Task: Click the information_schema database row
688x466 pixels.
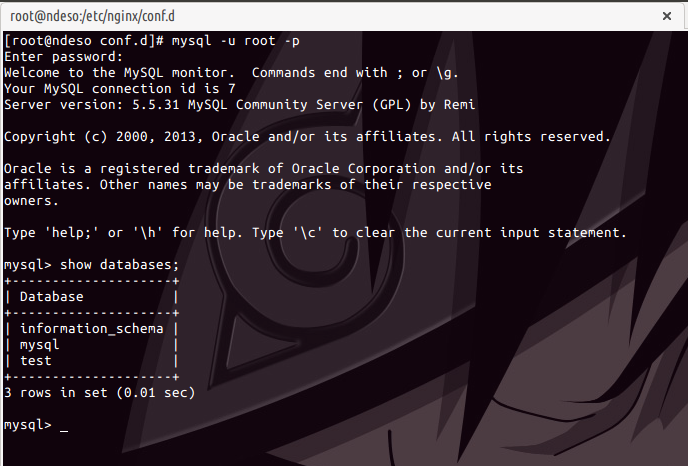Action: click(x=92, y=328)
